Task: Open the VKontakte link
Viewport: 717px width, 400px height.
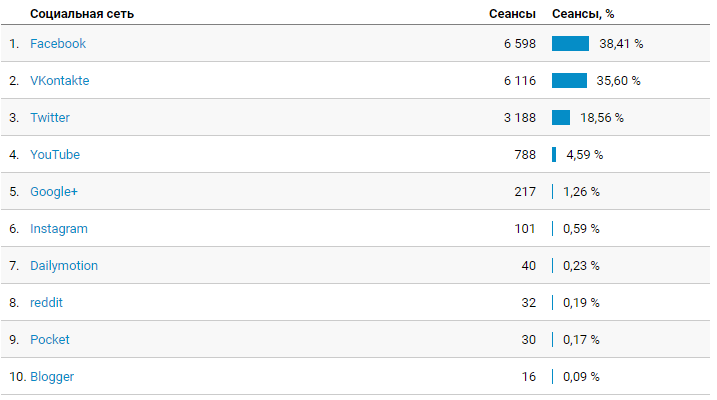Action: pos(59,80)
